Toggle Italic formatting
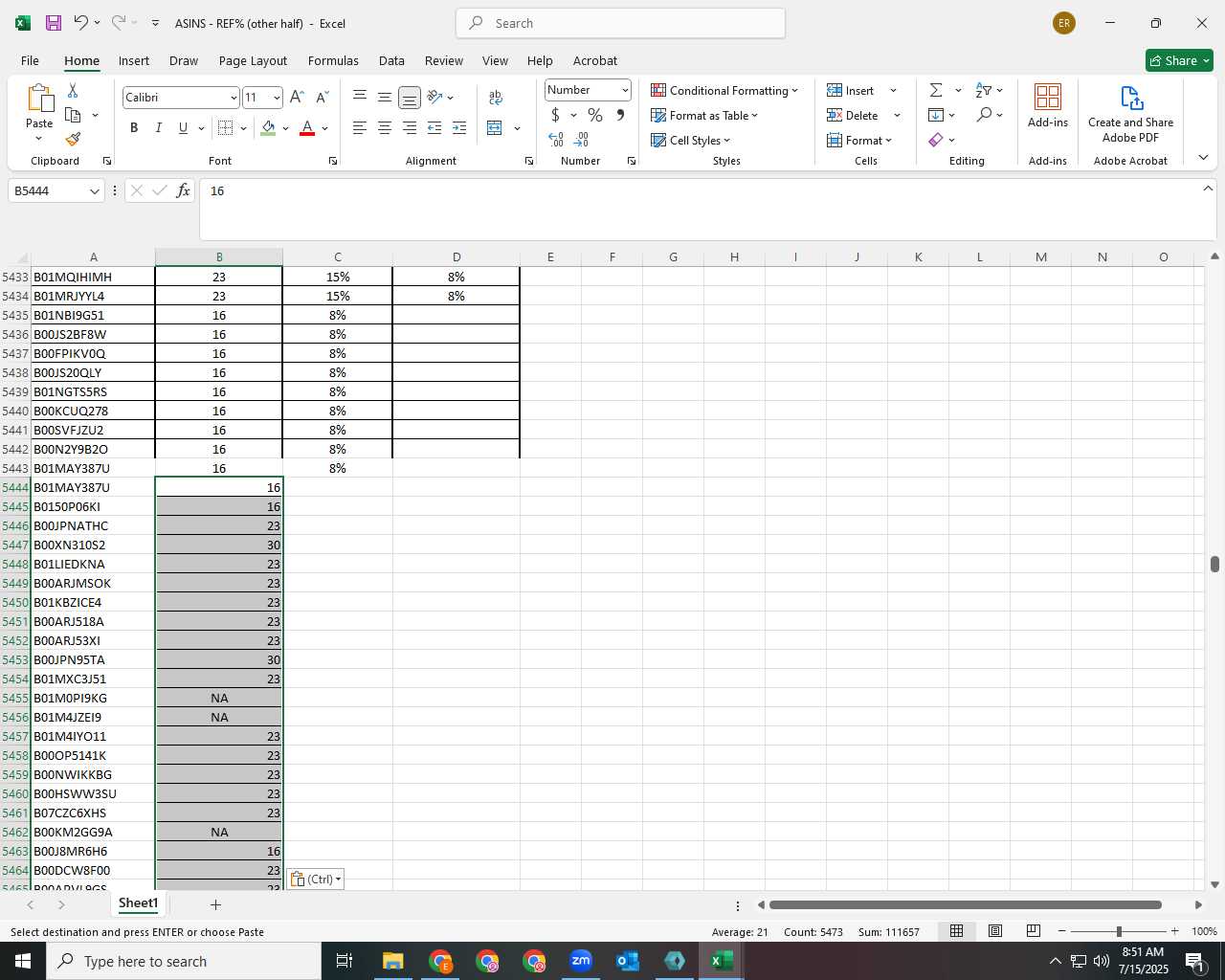1225x980 pixels. 159,128
